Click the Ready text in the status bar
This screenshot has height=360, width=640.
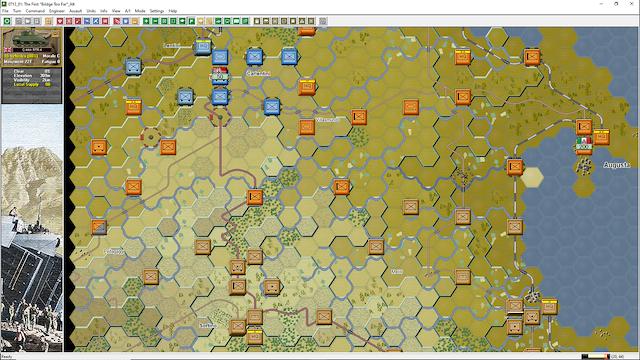7,357
